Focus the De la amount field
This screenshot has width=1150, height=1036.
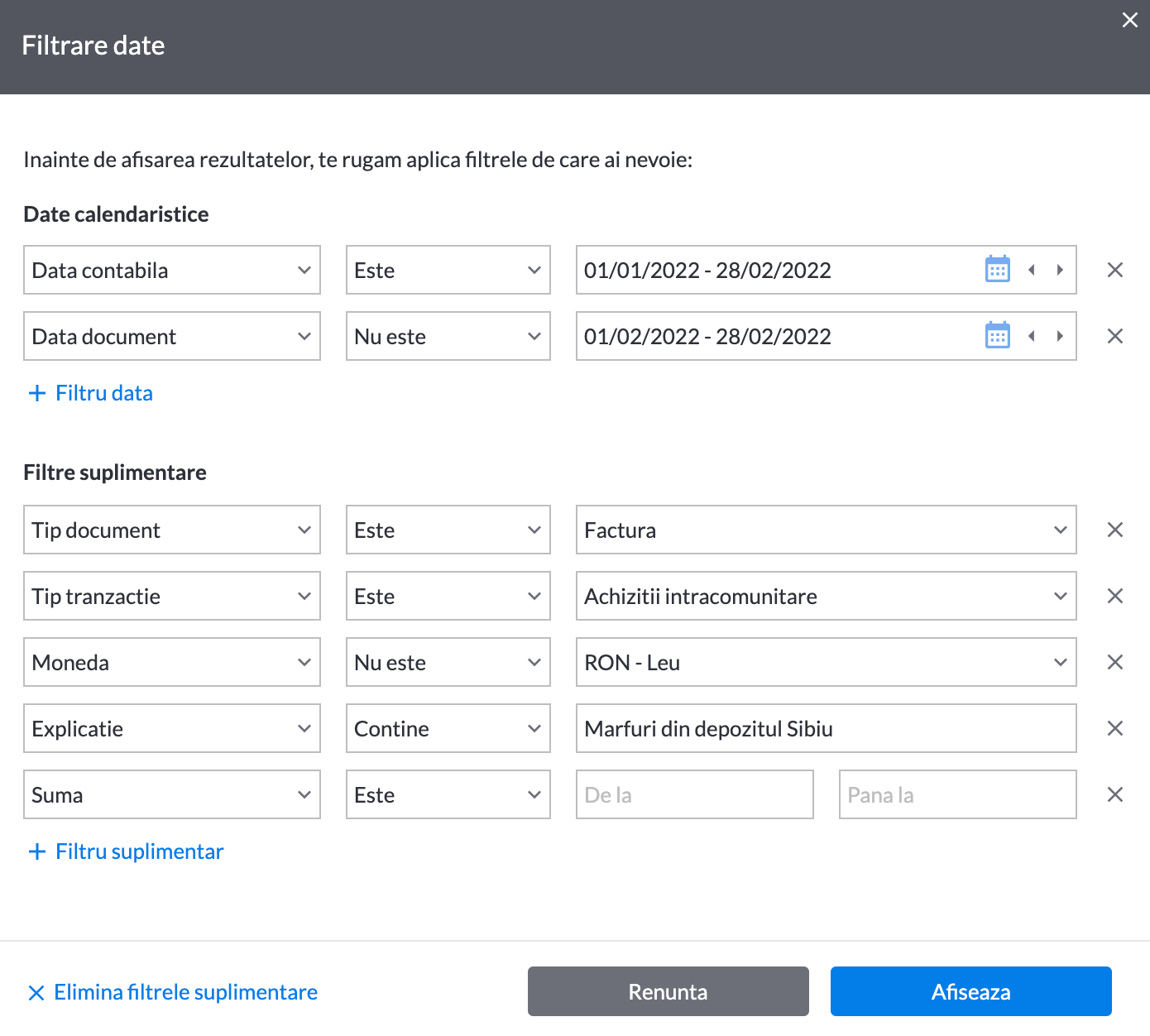(695, 794)
